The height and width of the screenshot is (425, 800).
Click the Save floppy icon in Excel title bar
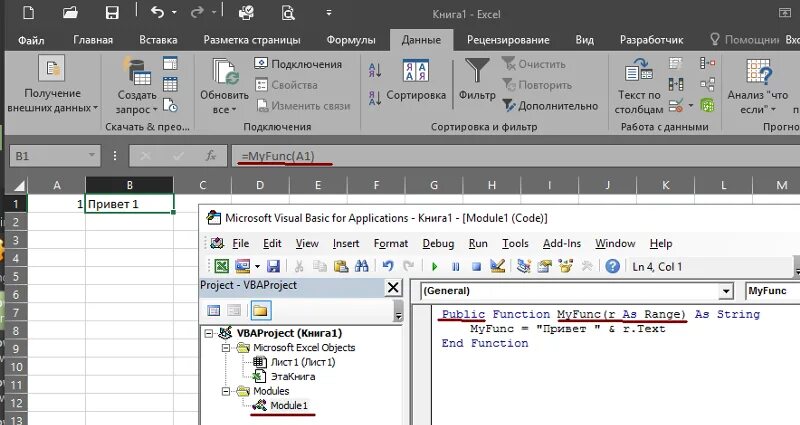[112, 13]
